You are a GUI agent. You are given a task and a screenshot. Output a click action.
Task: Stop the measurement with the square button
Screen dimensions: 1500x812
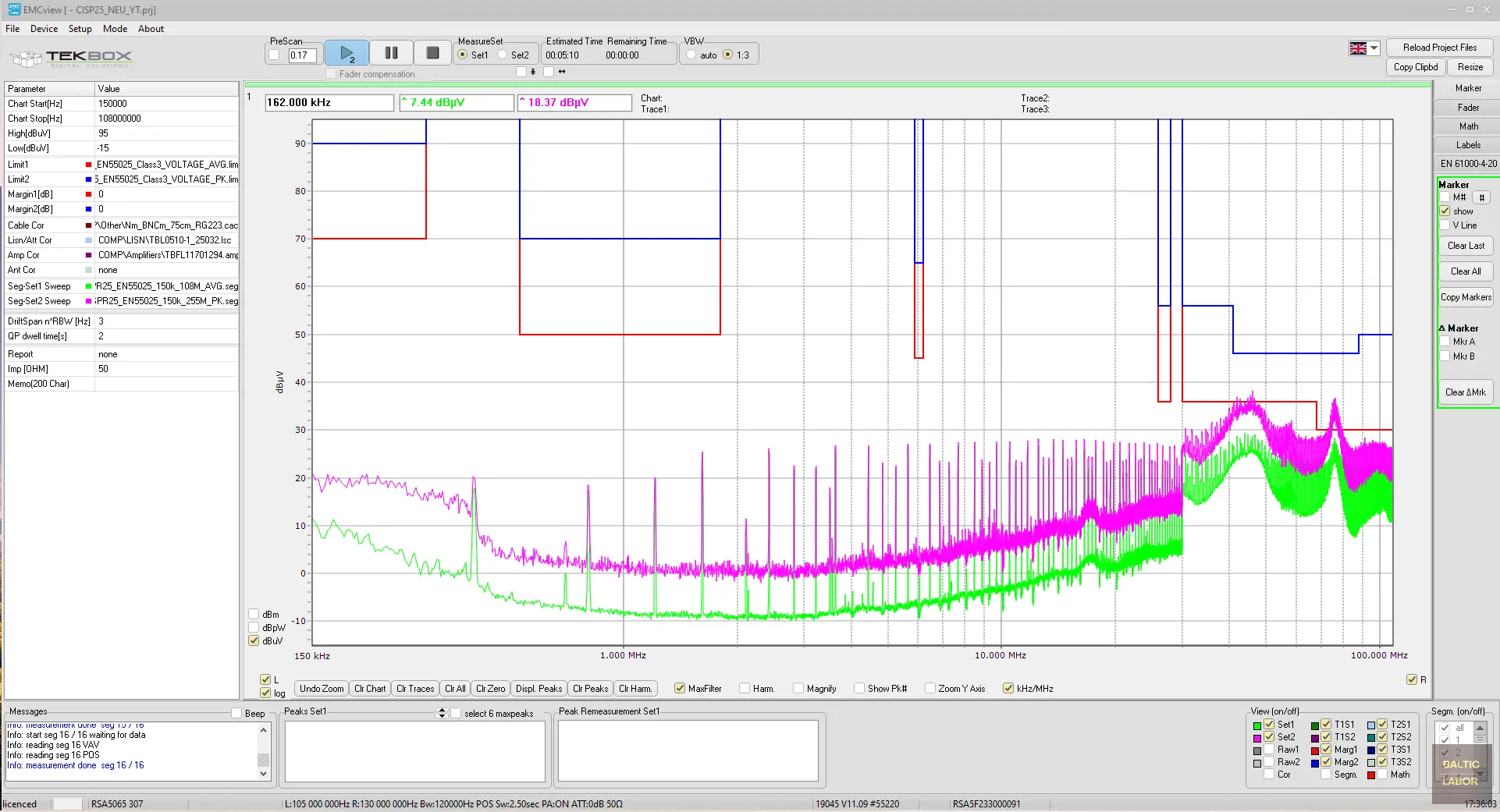(x=432, y=53)
